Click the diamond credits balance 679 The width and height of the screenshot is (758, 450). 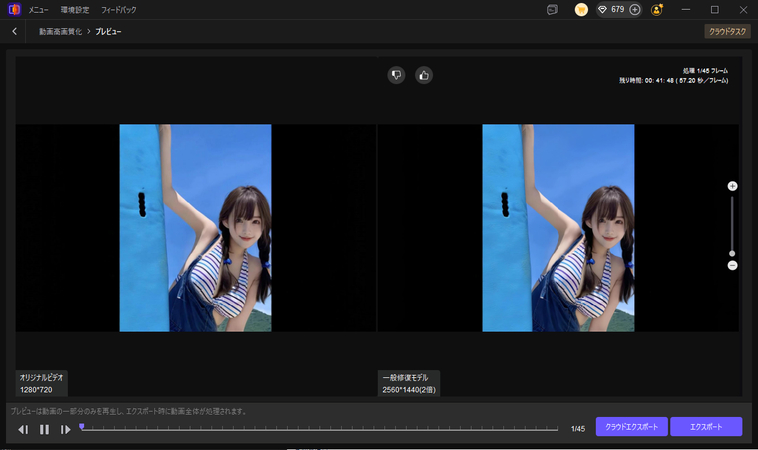point(612,10)
